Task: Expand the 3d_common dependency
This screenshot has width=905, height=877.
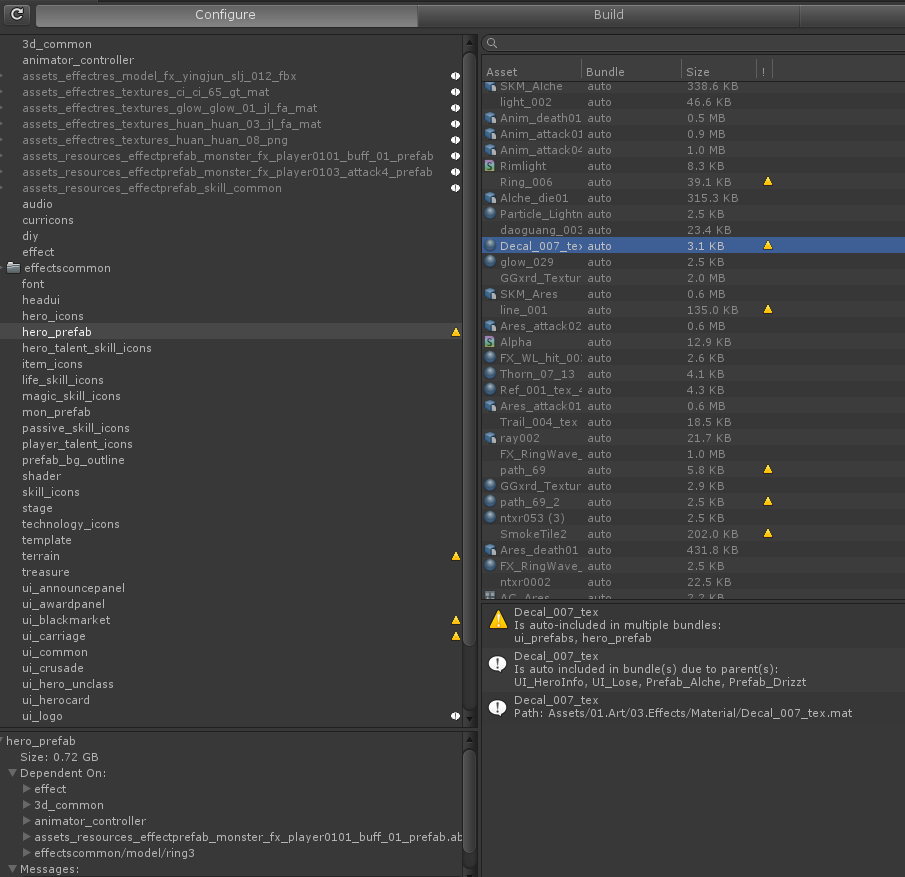Action: click(x=27, y=804)
